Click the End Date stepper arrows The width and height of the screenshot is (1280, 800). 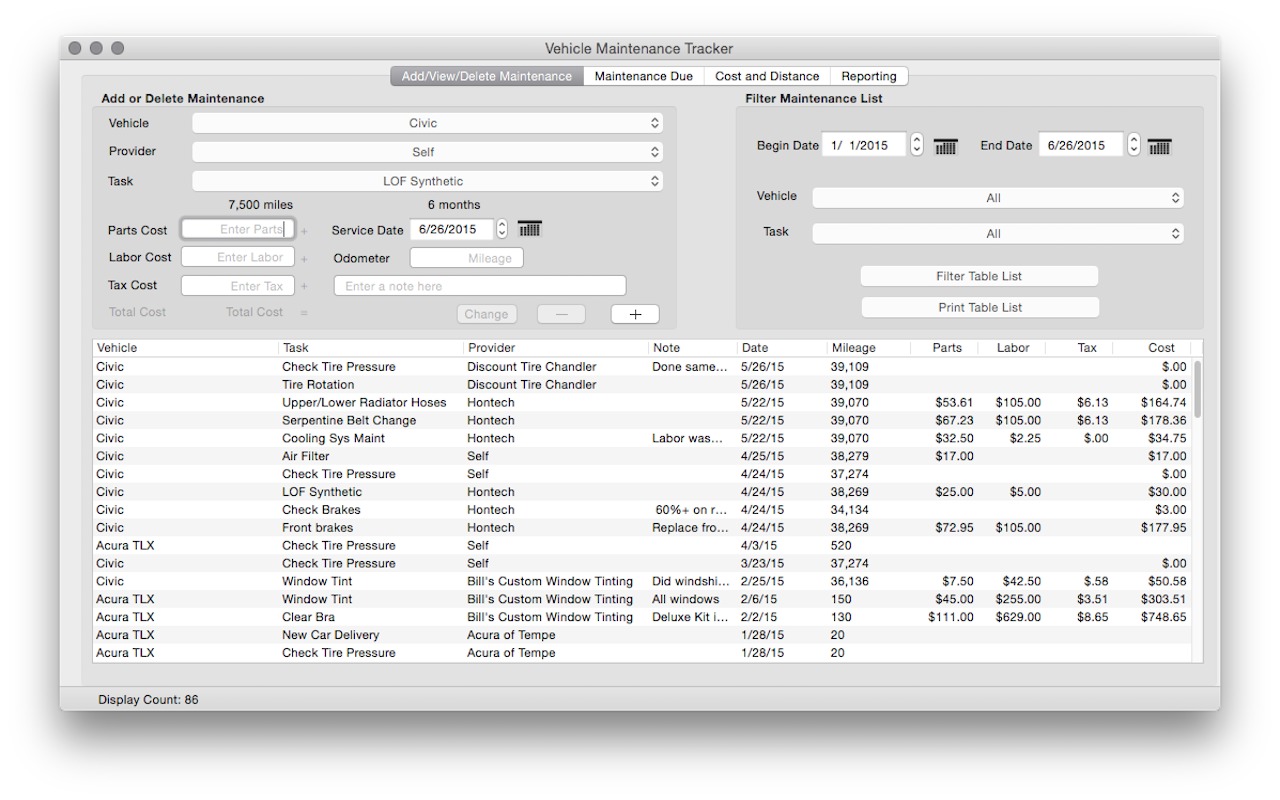click(1133, 145)
